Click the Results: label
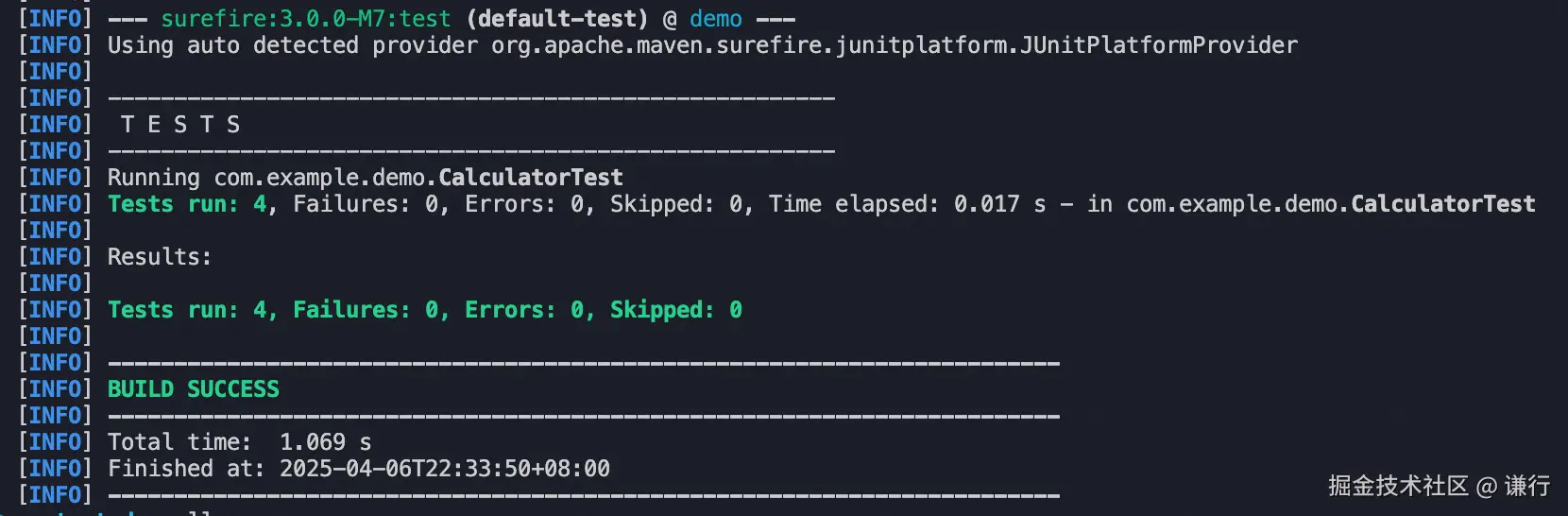1568x516 pixels. coord(160,257)
